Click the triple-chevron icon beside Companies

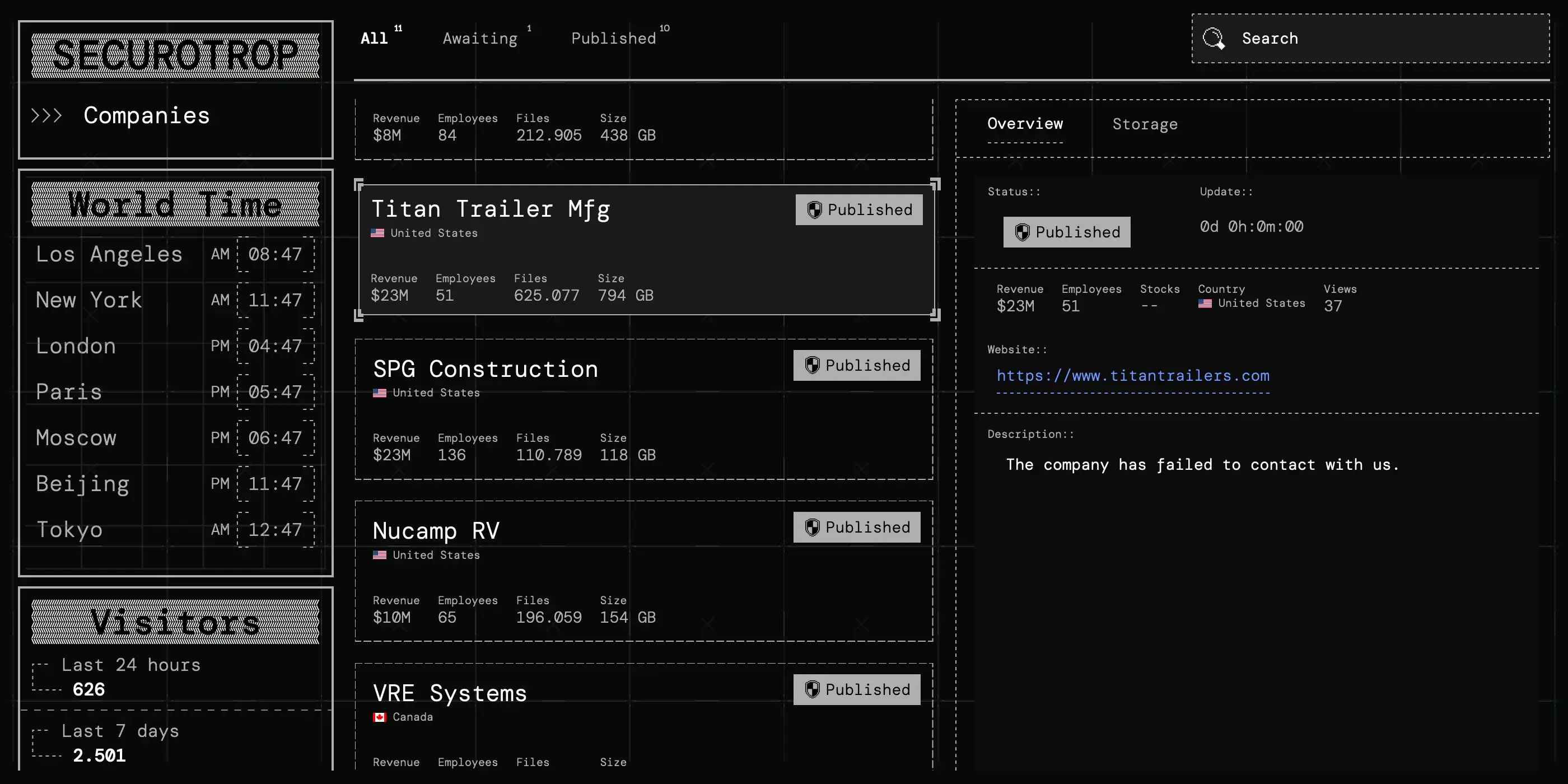point(47,116)
